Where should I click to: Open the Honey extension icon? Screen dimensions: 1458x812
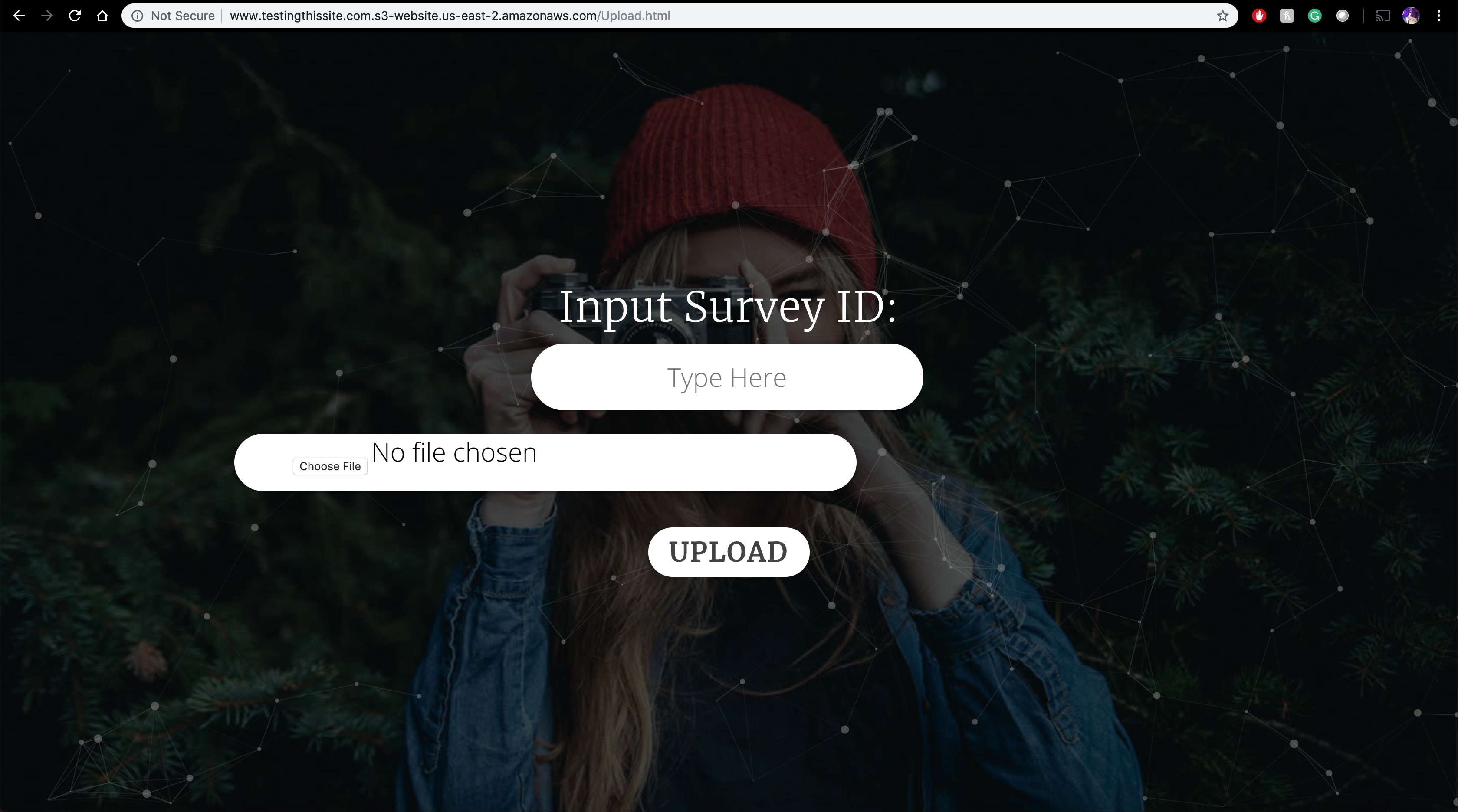click(1287, 16)
